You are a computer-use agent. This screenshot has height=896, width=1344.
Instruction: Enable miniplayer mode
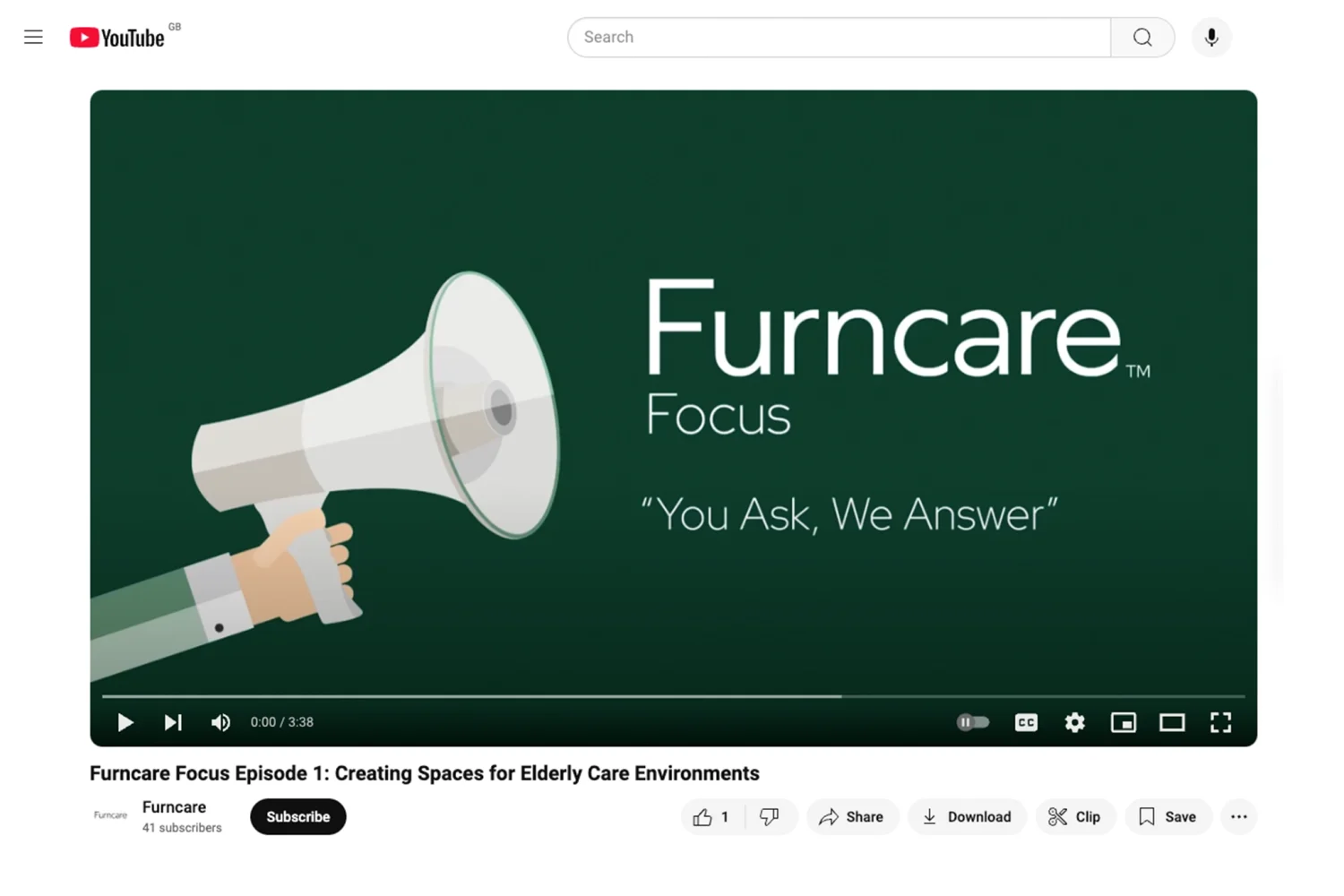(1123, 722)
